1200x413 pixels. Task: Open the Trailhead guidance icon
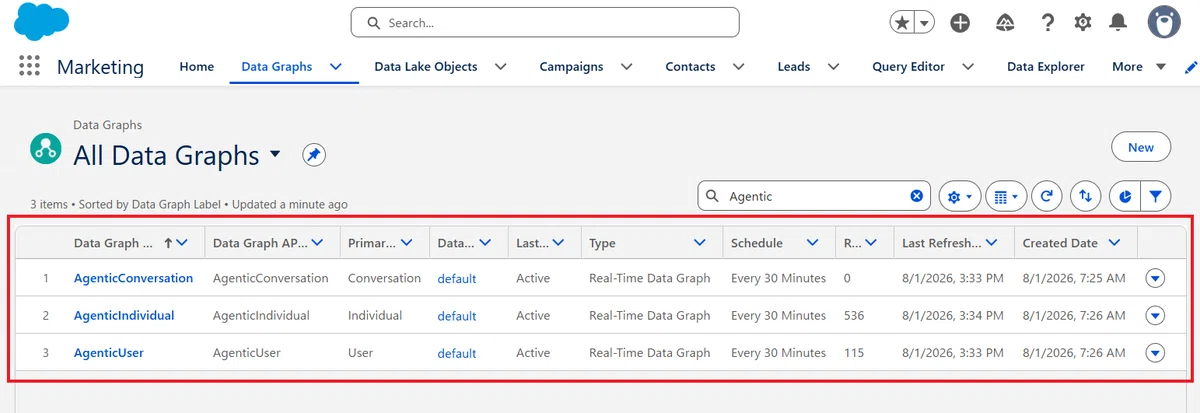(1006, 22)
